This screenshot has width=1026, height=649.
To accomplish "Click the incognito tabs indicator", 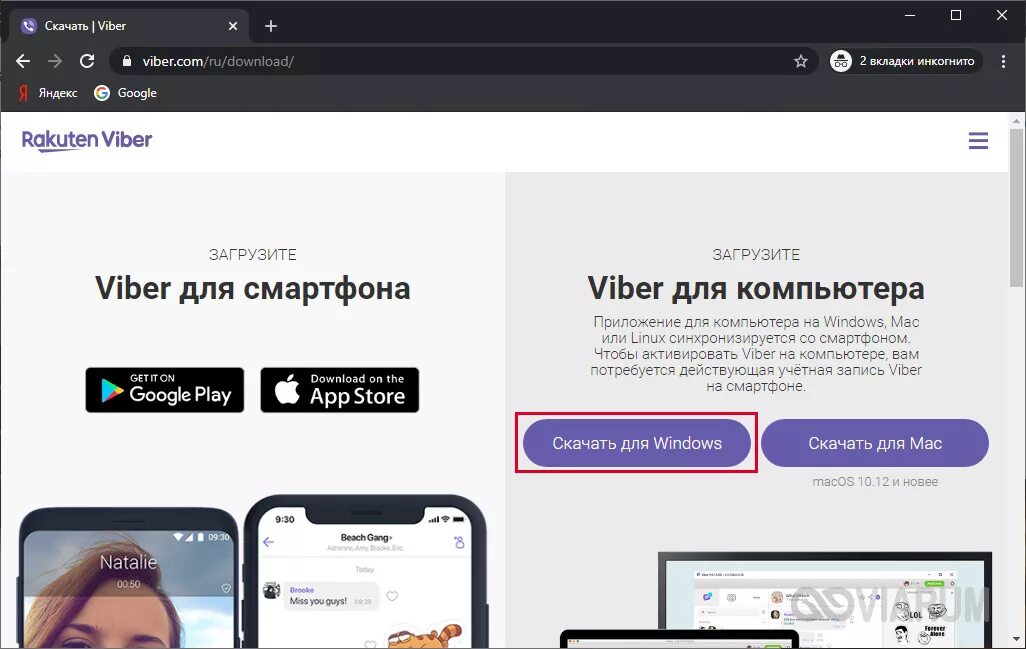I will pos(906,61).
